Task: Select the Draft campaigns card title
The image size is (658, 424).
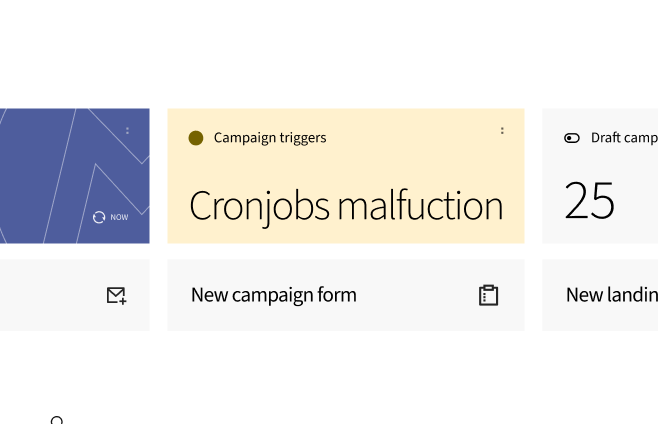Action: [624, 138]
